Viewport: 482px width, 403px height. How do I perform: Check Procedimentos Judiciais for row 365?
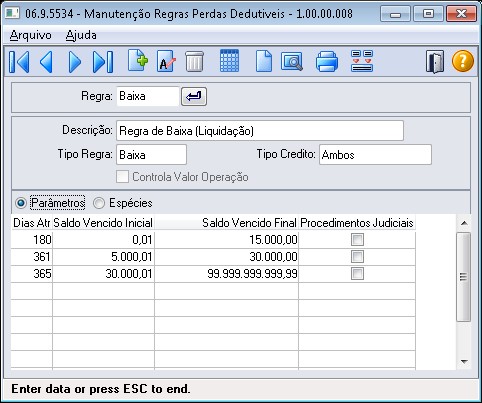pos(357,274)
